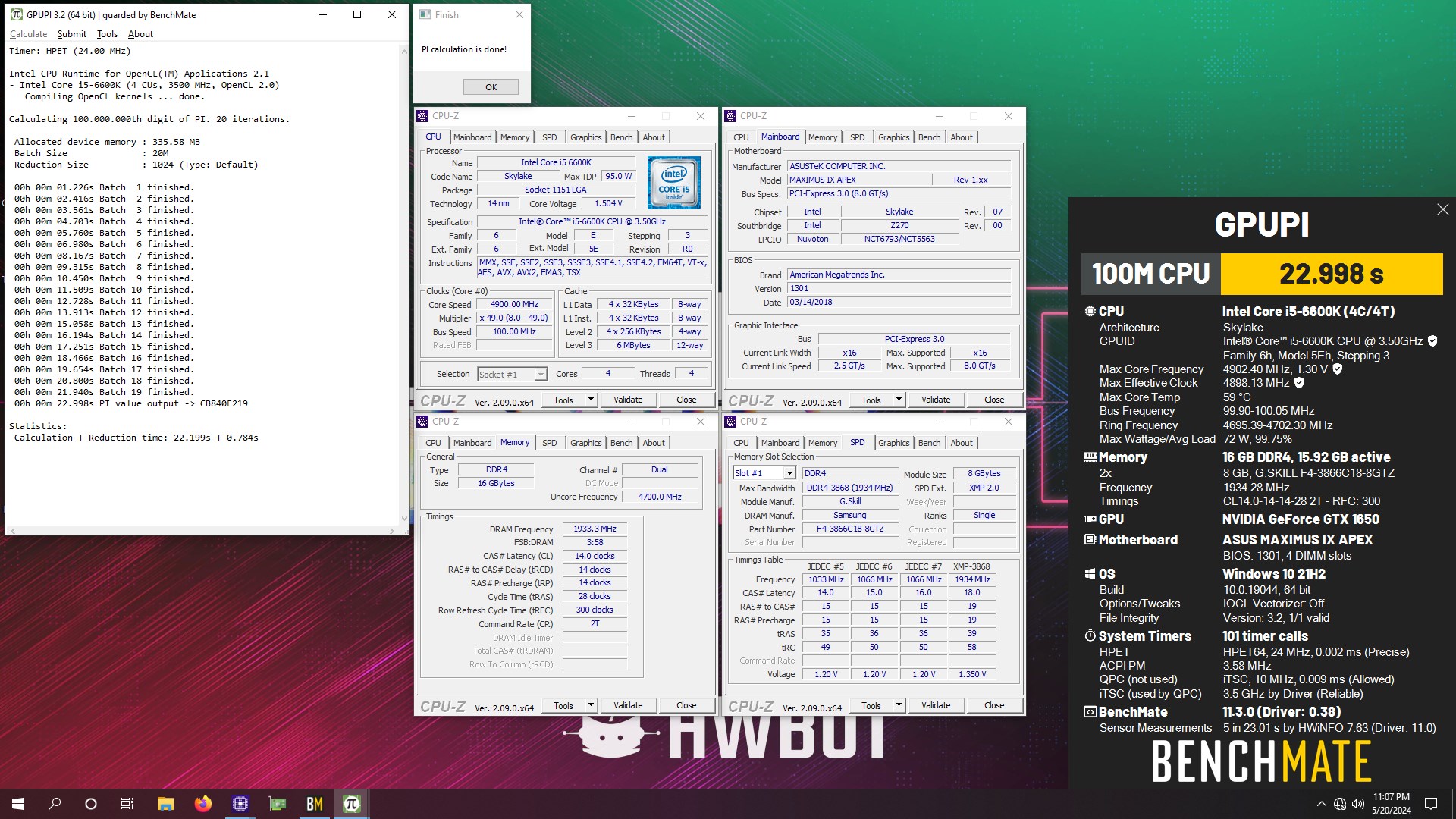The width and height of the screenshot is (1456, 819).
Task: Click the GPUPI log vertical scrollbar
Action: [404, 284]
